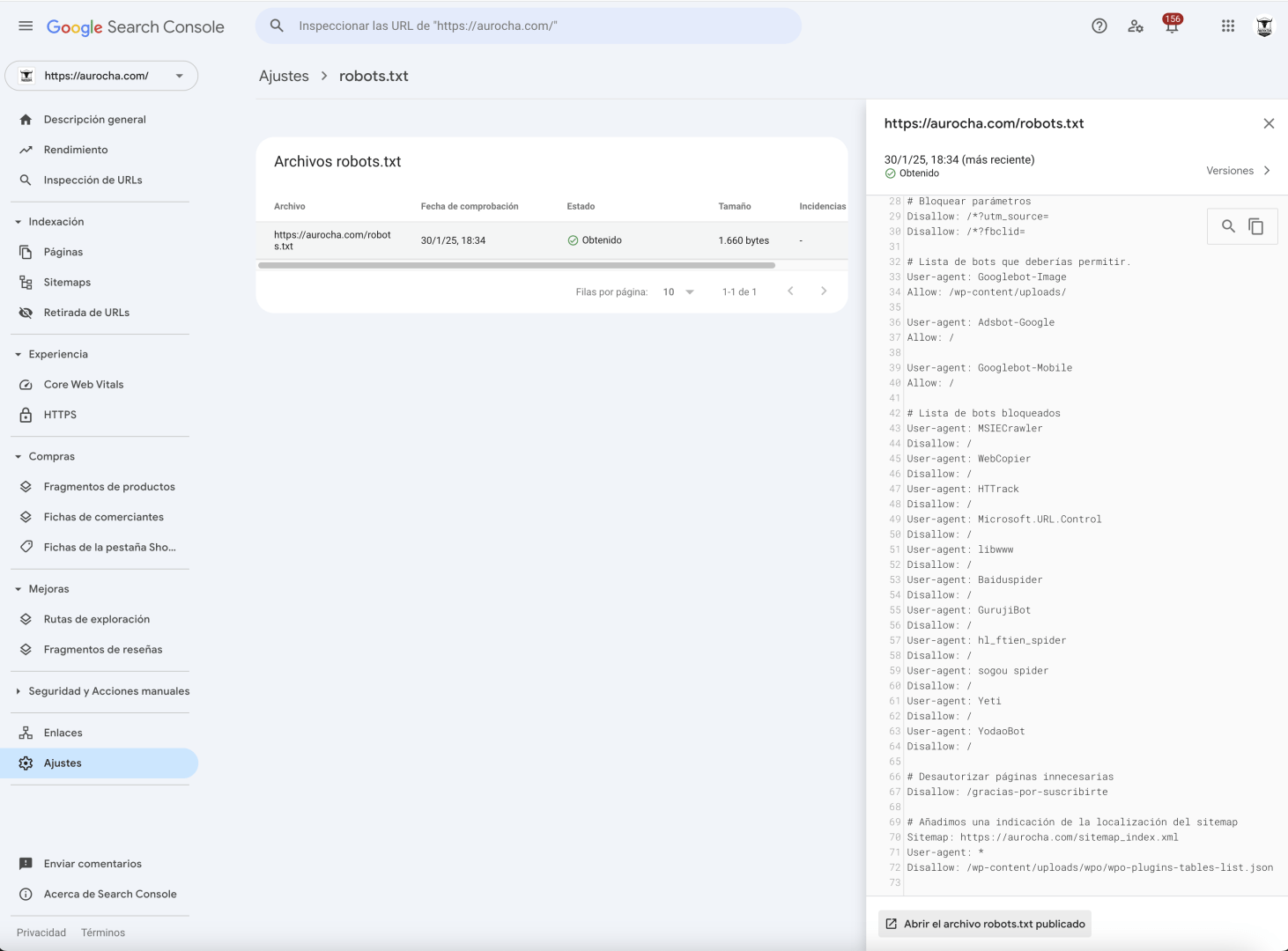This screenshot has width=1288, height=951.
Task: Open Fragmentos de productos
Action: click(x=109, y=487)
